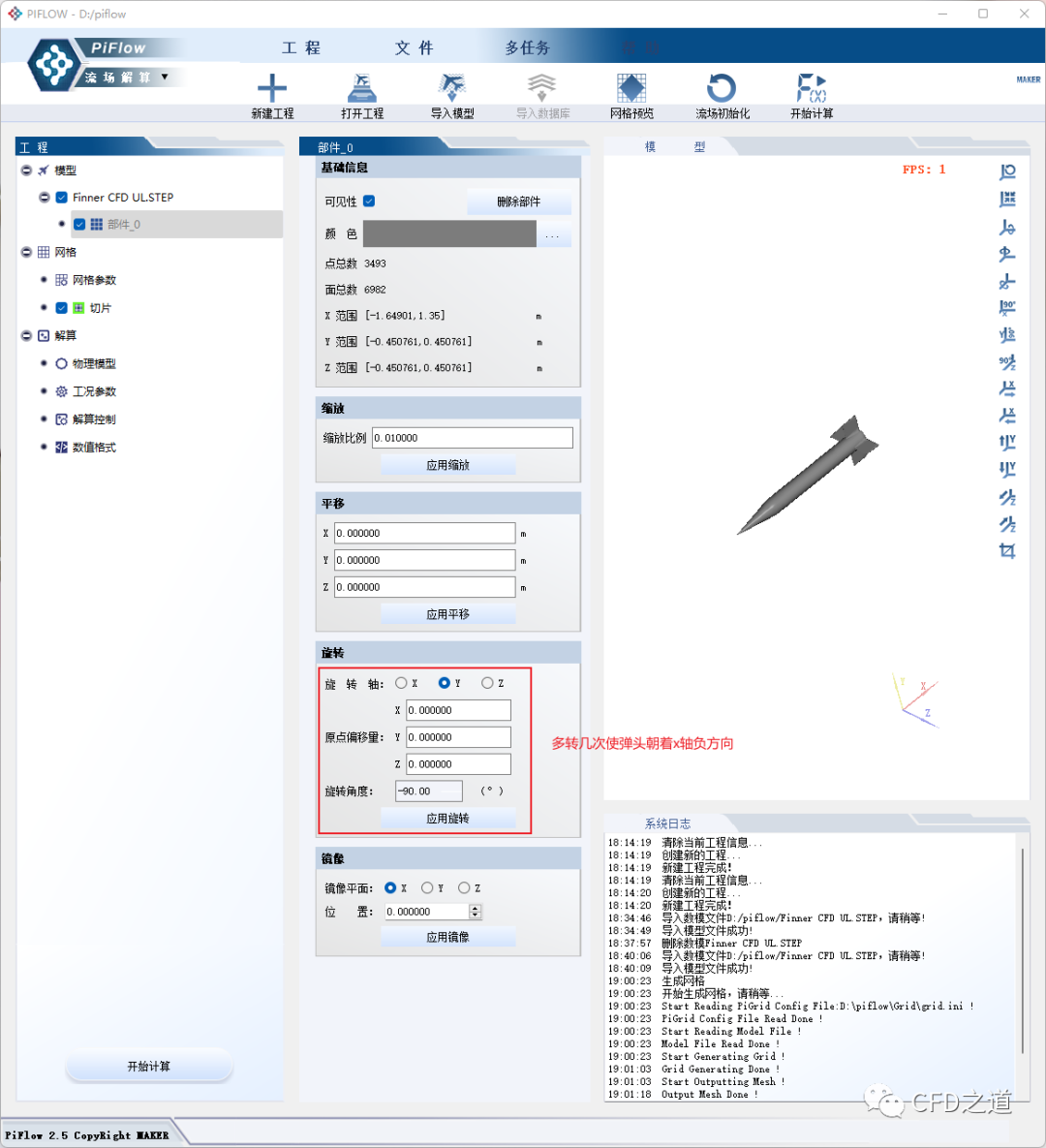
Task: Click the mirror 位置 spinner arrows
Action: coord(475,912)
